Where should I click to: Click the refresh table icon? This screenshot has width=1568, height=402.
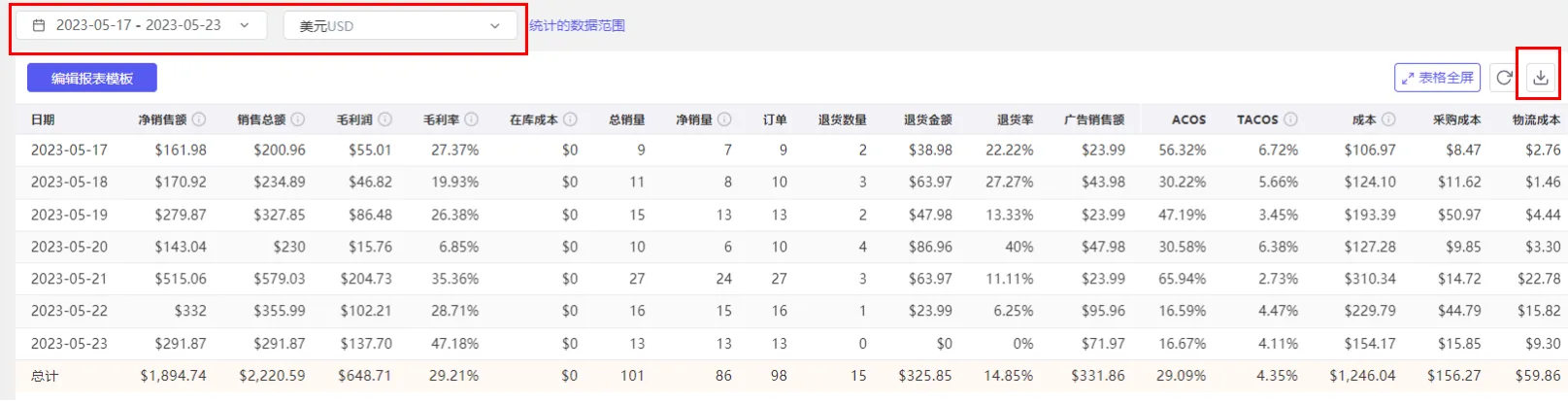point(1504,78)
